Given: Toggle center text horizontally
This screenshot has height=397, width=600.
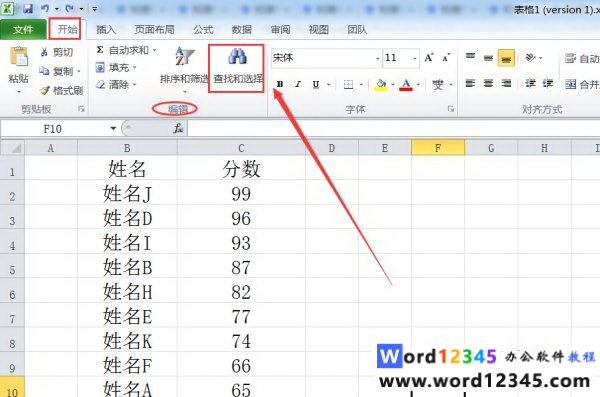Looking at the screenshot, I should pos(488,83).
